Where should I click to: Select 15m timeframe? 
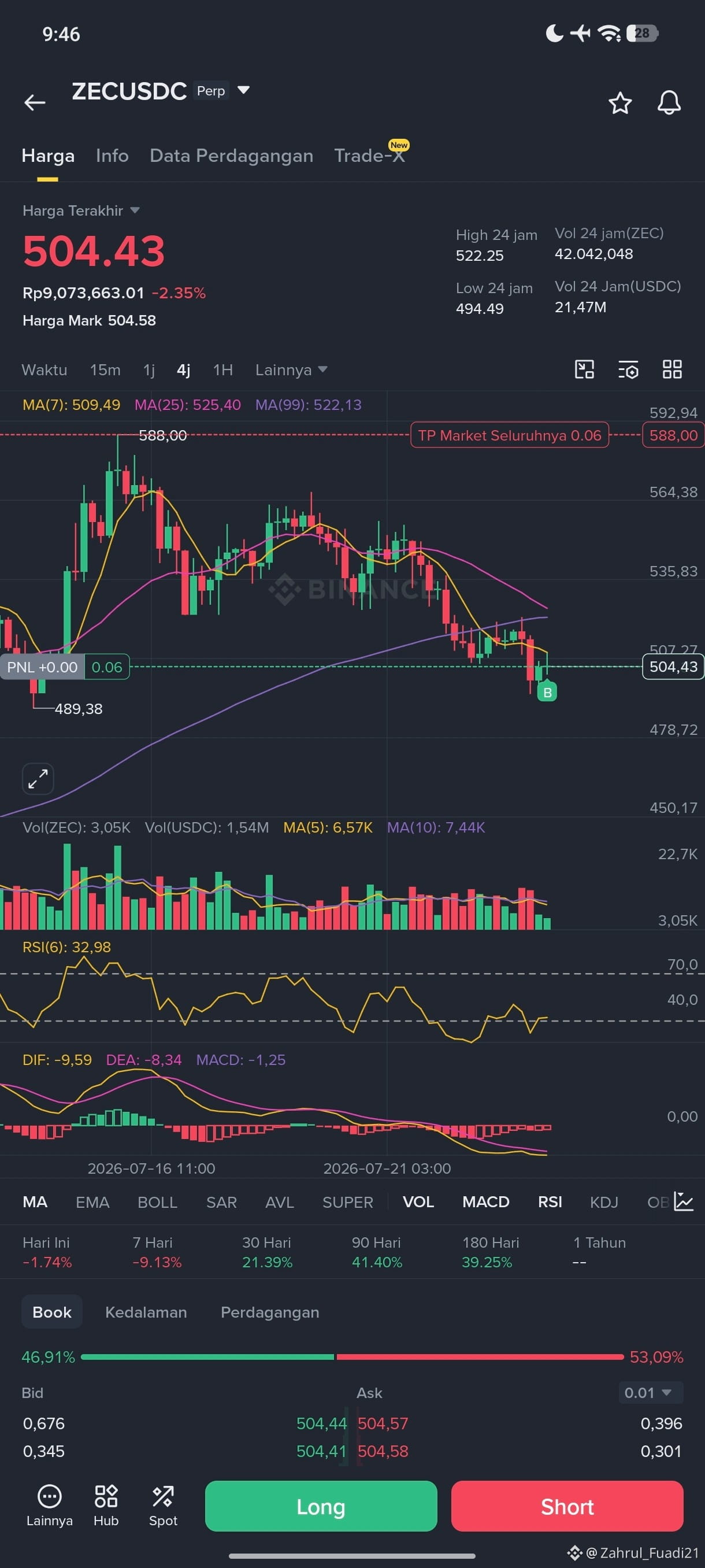pos(105,370)
